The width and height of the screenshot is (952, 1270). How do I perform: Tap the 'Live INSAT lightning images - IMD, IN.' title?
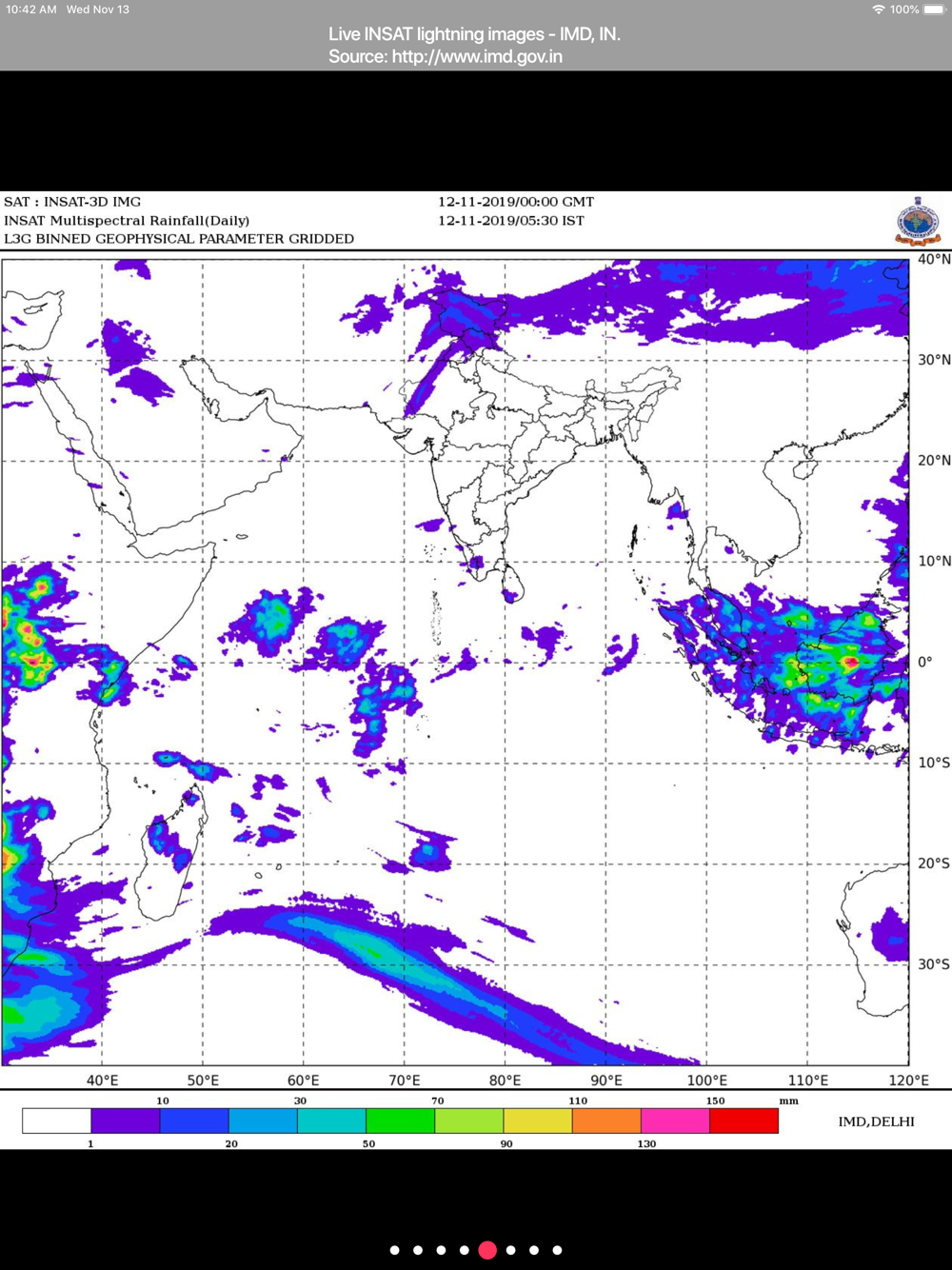tap(474, 34)
